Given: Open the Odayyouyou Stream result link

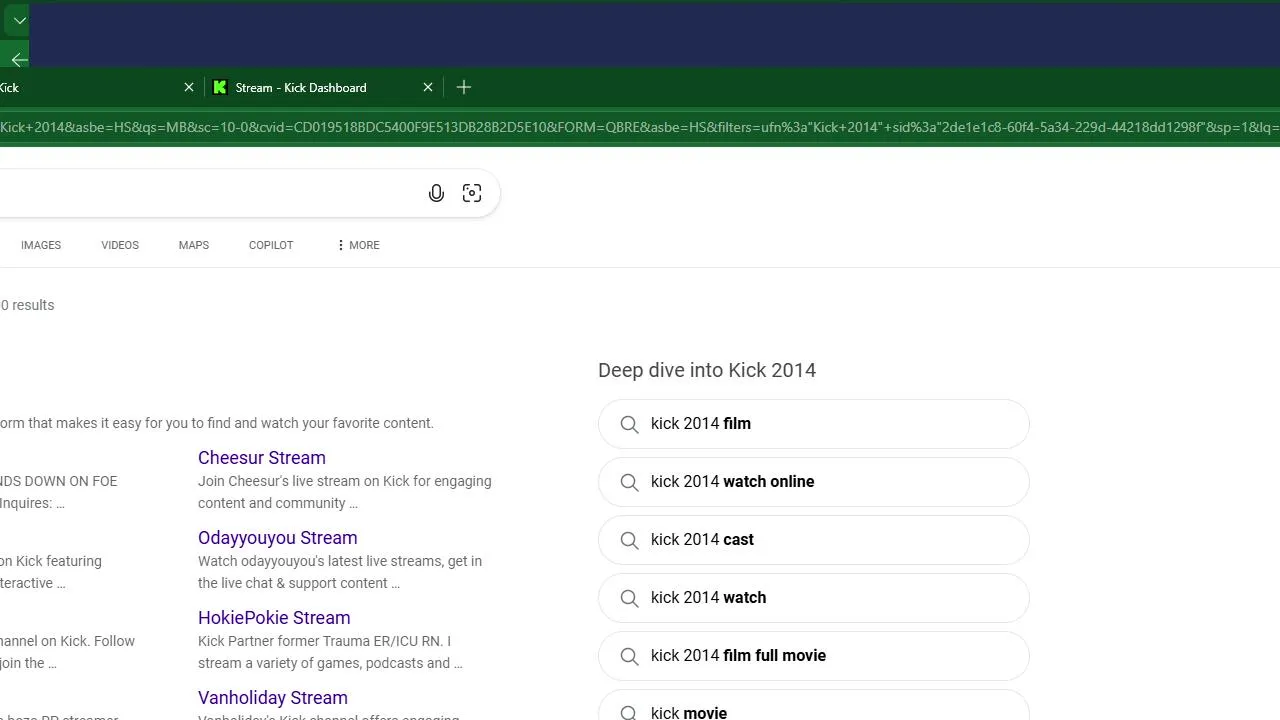Looking at the screenshot, I should 278,538.
